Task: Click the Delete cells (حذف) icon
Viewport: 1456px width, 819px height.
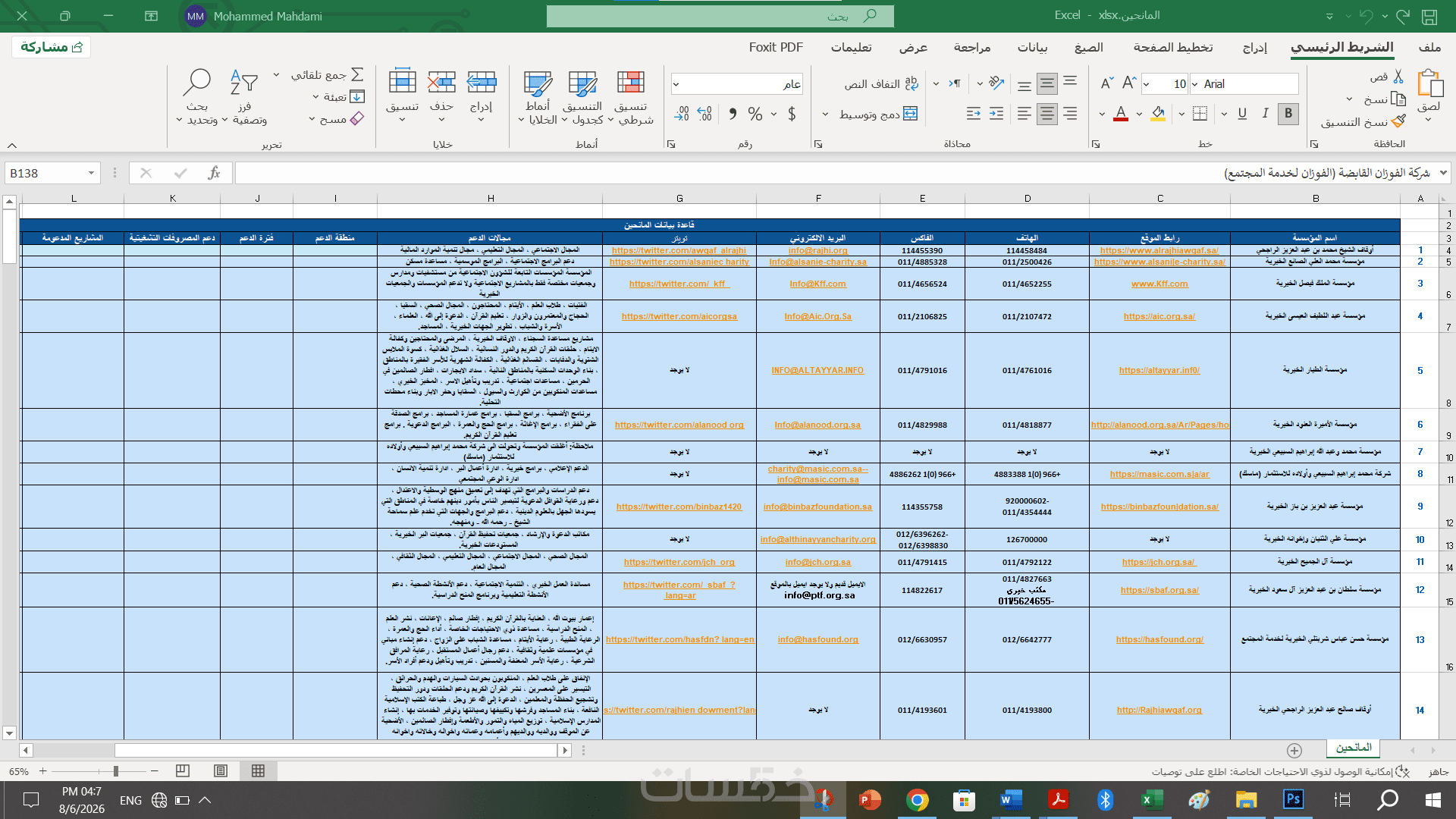Action: [x=441, y=82]
